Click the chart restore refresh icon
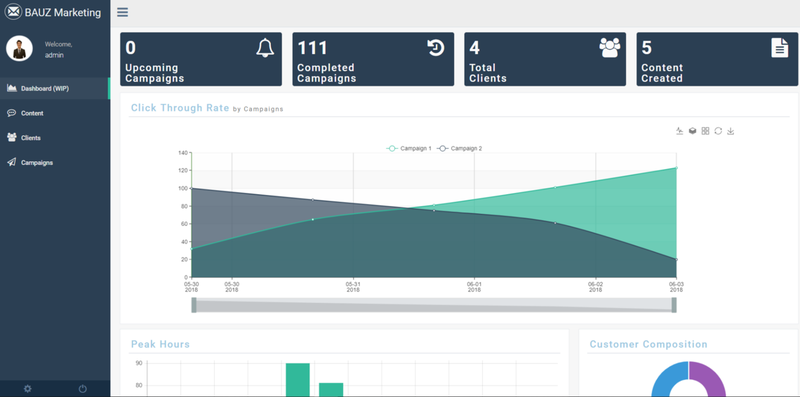Screen dimensions: 800x397 pyautogui.click(x=718, y=131)
